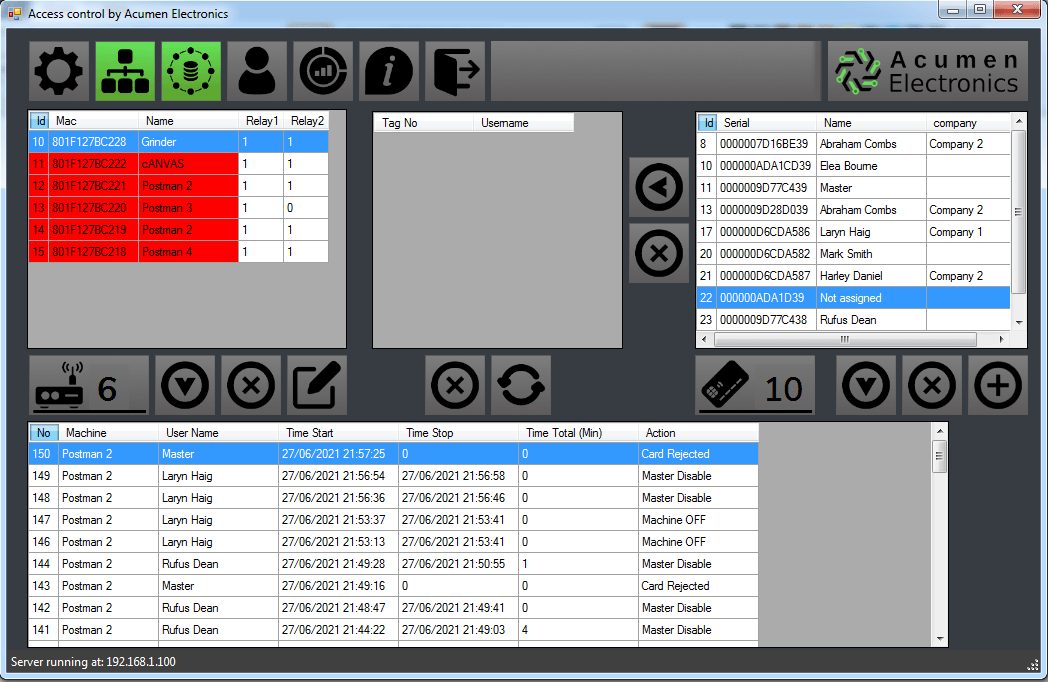1048x682 pixels.
Task: Open the statistics chart icon
Action: click(323, 72)
